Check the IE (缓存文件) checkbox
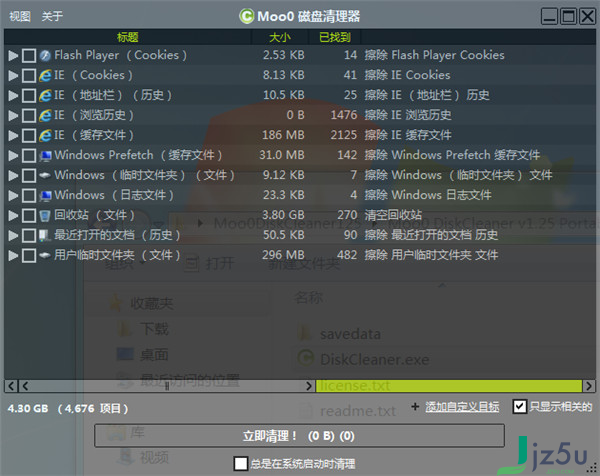Image resolution: width=600 pixels, height=476 pixels. click(x=29, y=135)
